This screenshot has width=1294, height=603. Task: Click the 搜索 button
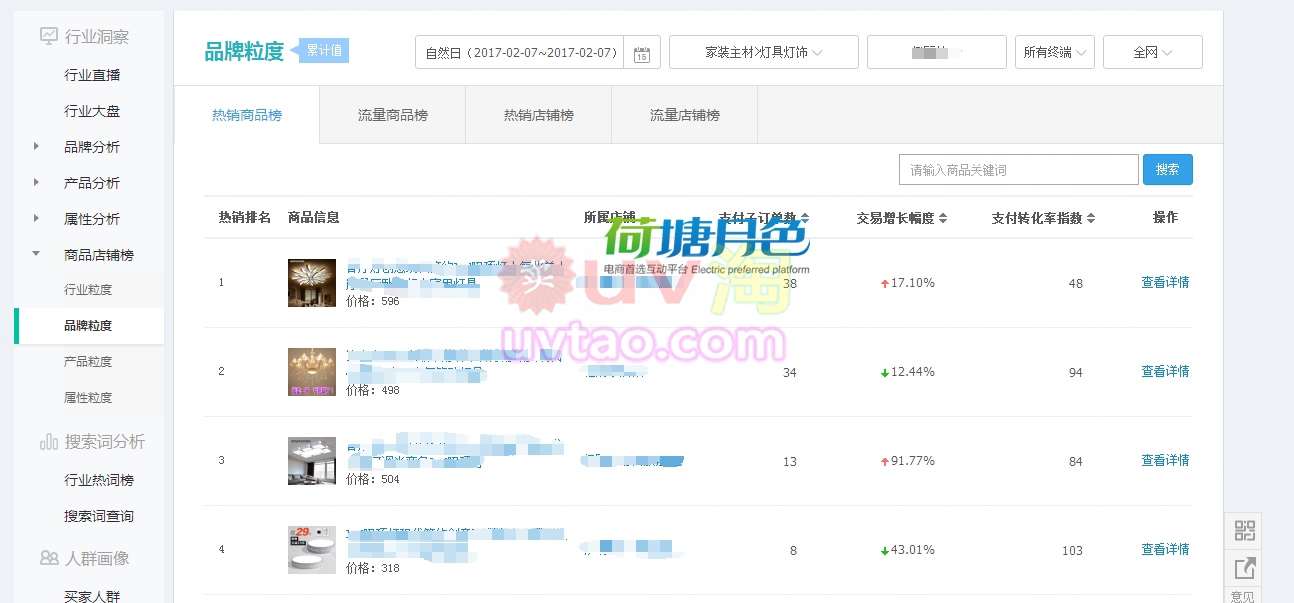(x=1167, y=169)
